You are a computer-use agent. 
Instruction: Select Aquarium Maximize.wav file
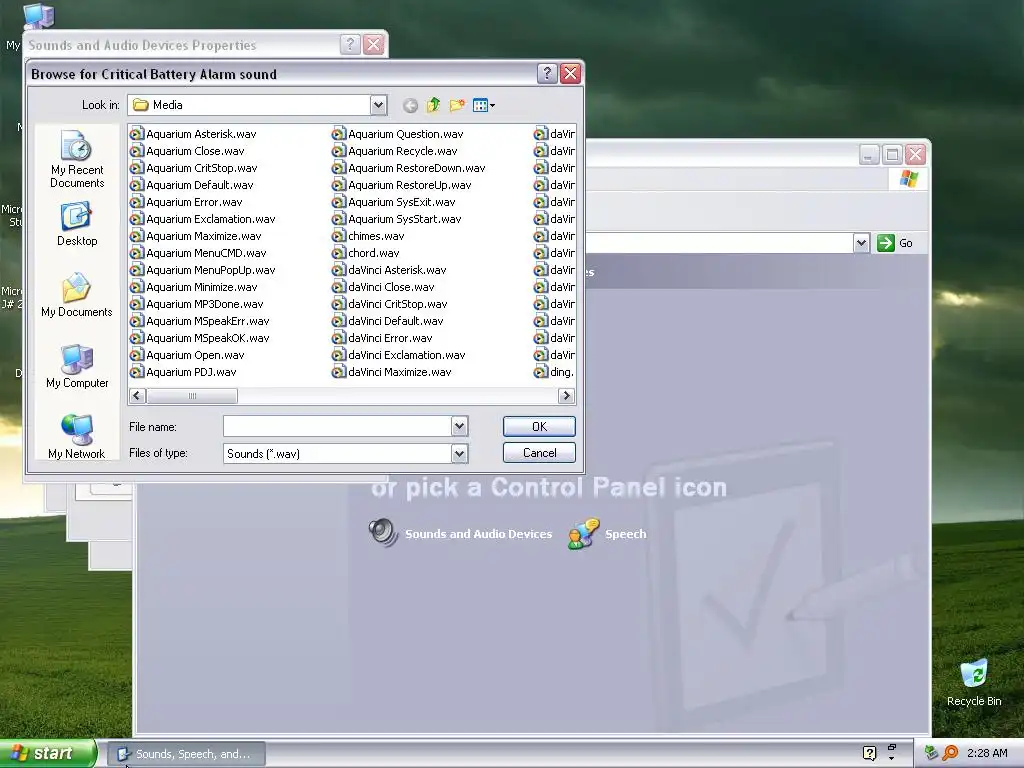tap(196, 236)
